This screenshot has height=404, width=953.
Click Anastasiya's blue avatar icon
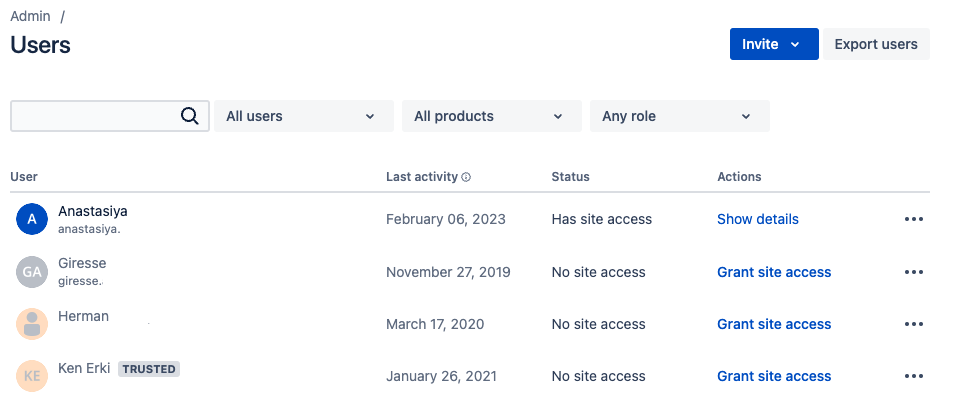coord(32,219)
